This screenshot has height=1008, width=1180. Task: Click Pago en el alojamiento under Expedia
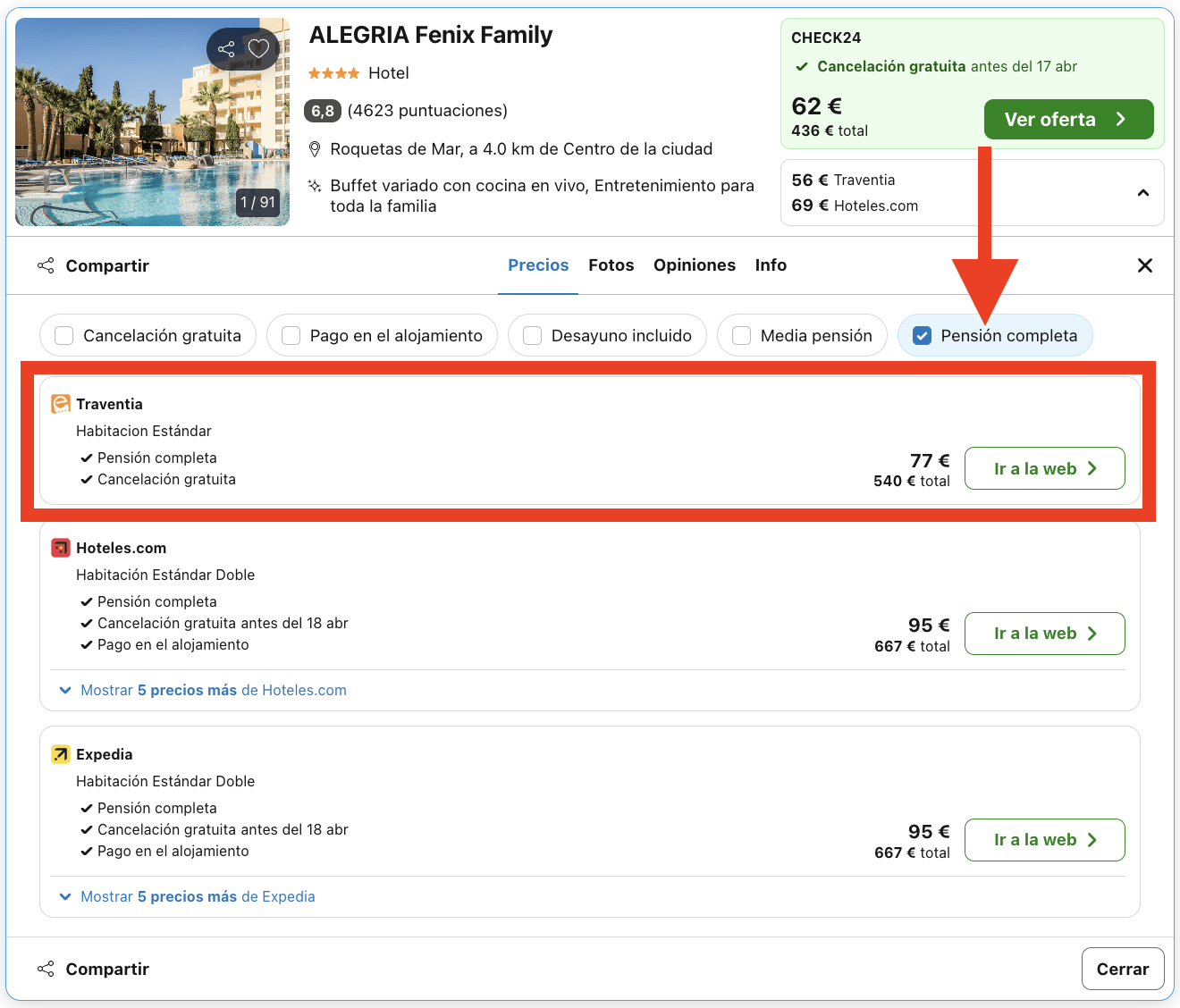point(173,851)
